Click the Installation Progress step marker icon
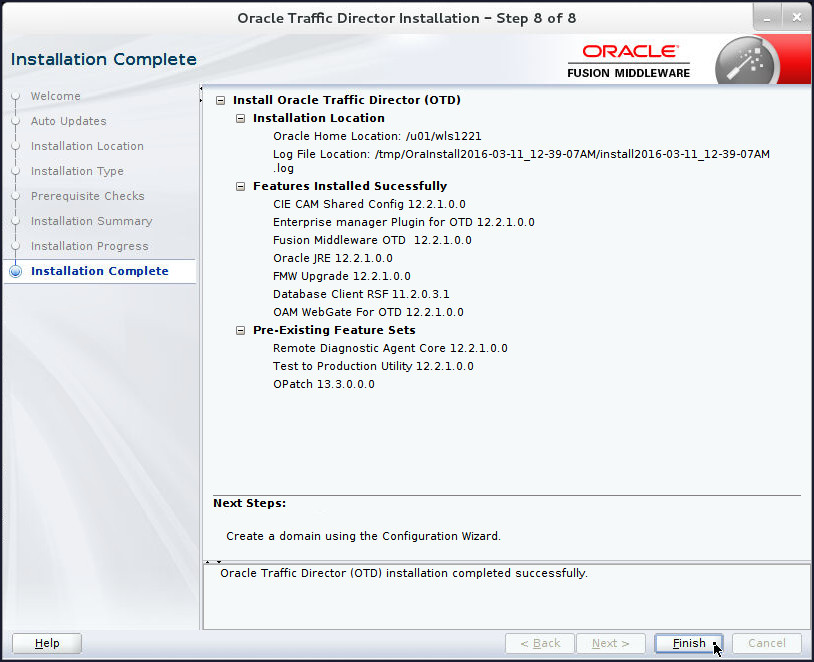The image size is (814, 662). [14, 246]
